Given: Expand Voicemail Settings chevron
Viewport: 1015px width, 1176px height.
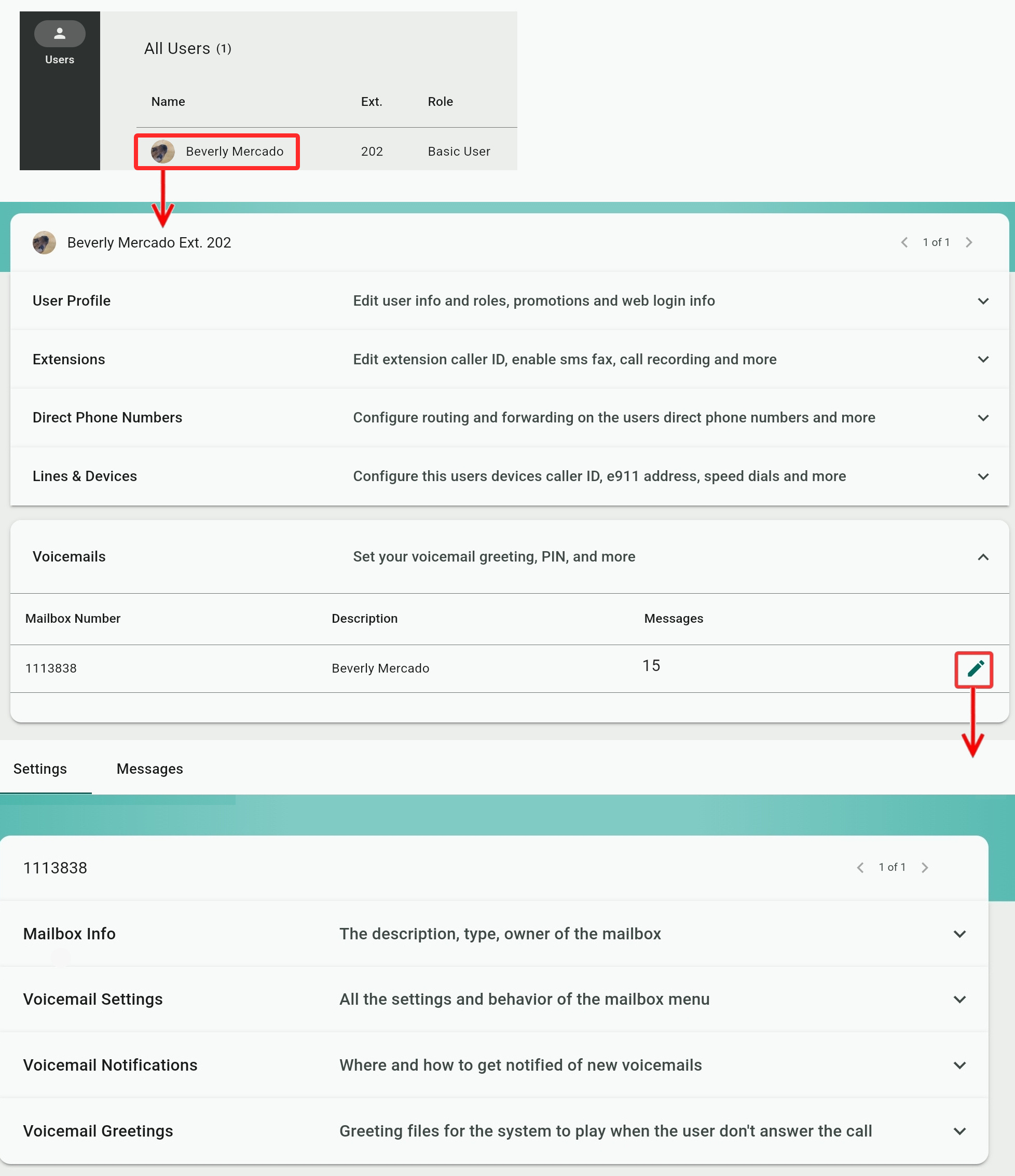Looking at the screenshot, I should [959, 999].
